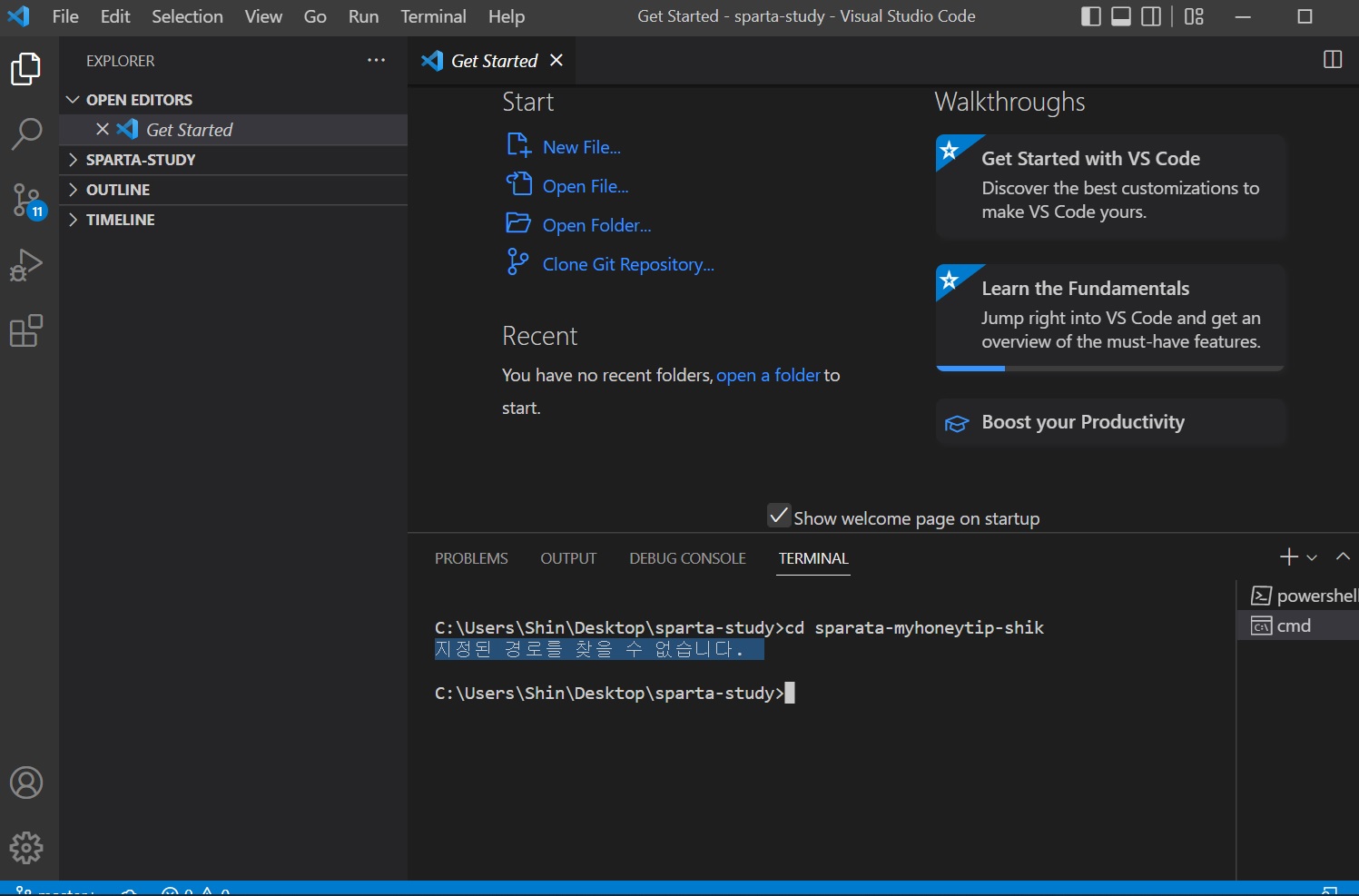The width and height of the screenshot is (1359, 896).
Task: Toggle the bottom panel layout icon
Action: [x=1121, y=16]
